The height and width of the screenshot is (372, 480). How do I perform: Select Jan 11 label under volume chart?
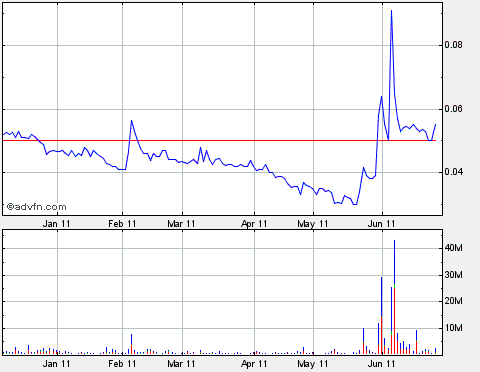(x=56, y=364)
